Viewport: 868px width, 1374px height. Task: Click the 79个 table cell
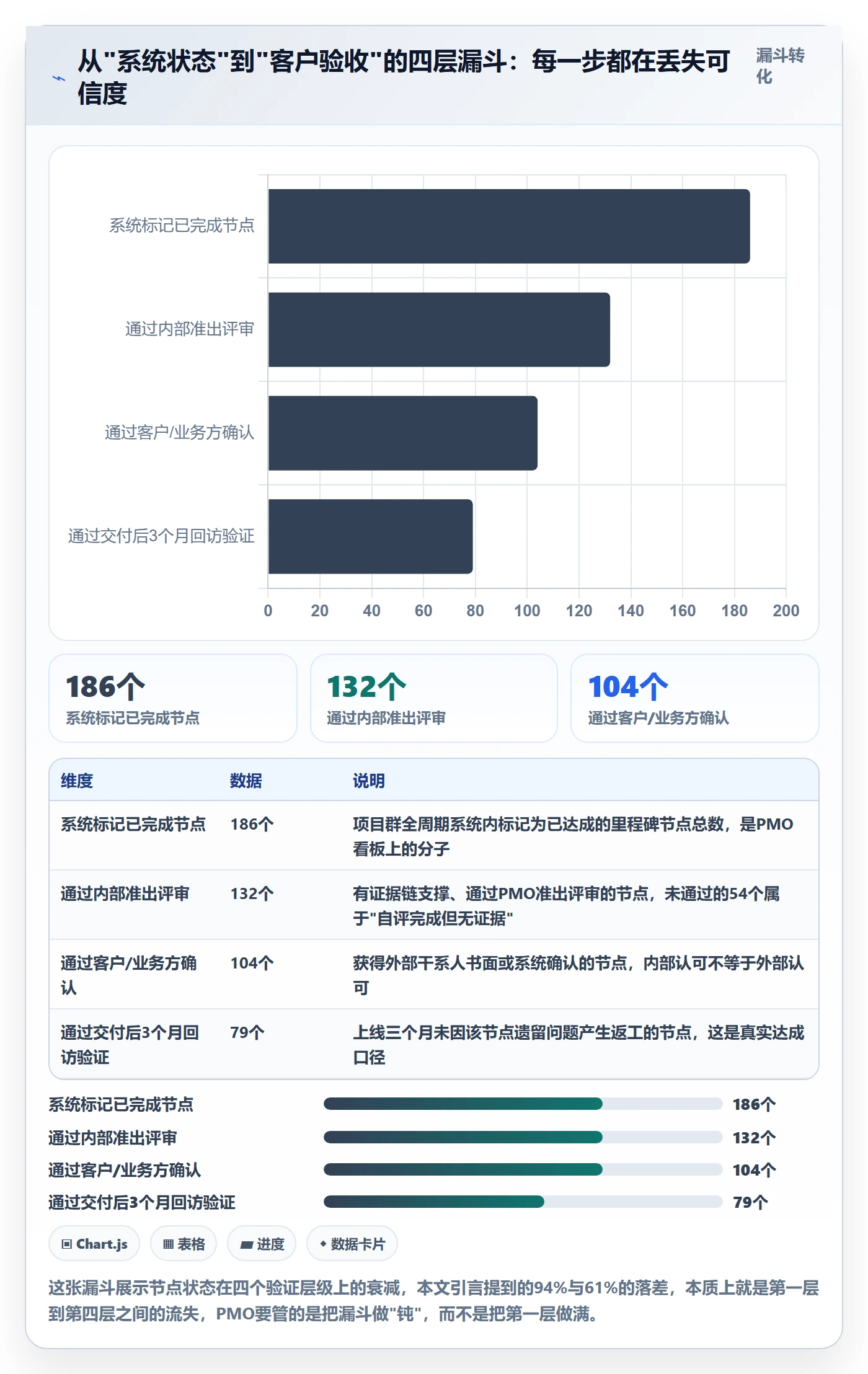(247, 1032)
